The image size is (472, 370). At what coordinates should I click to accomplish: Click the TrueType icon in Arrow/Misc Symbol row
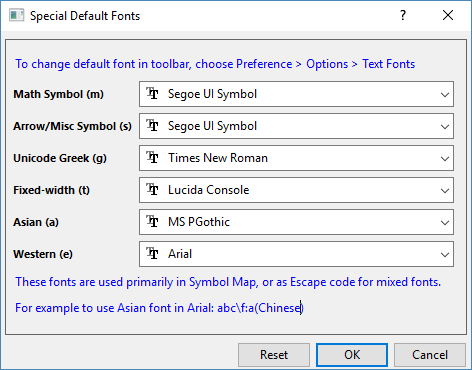[x=152, y=125]
